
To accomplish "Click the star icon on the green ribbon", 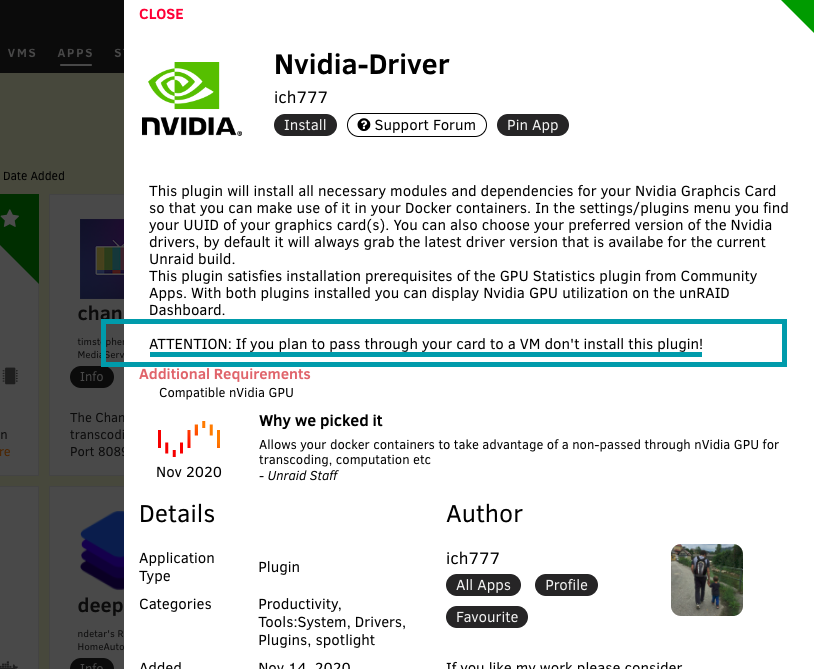I will [10, 219].
